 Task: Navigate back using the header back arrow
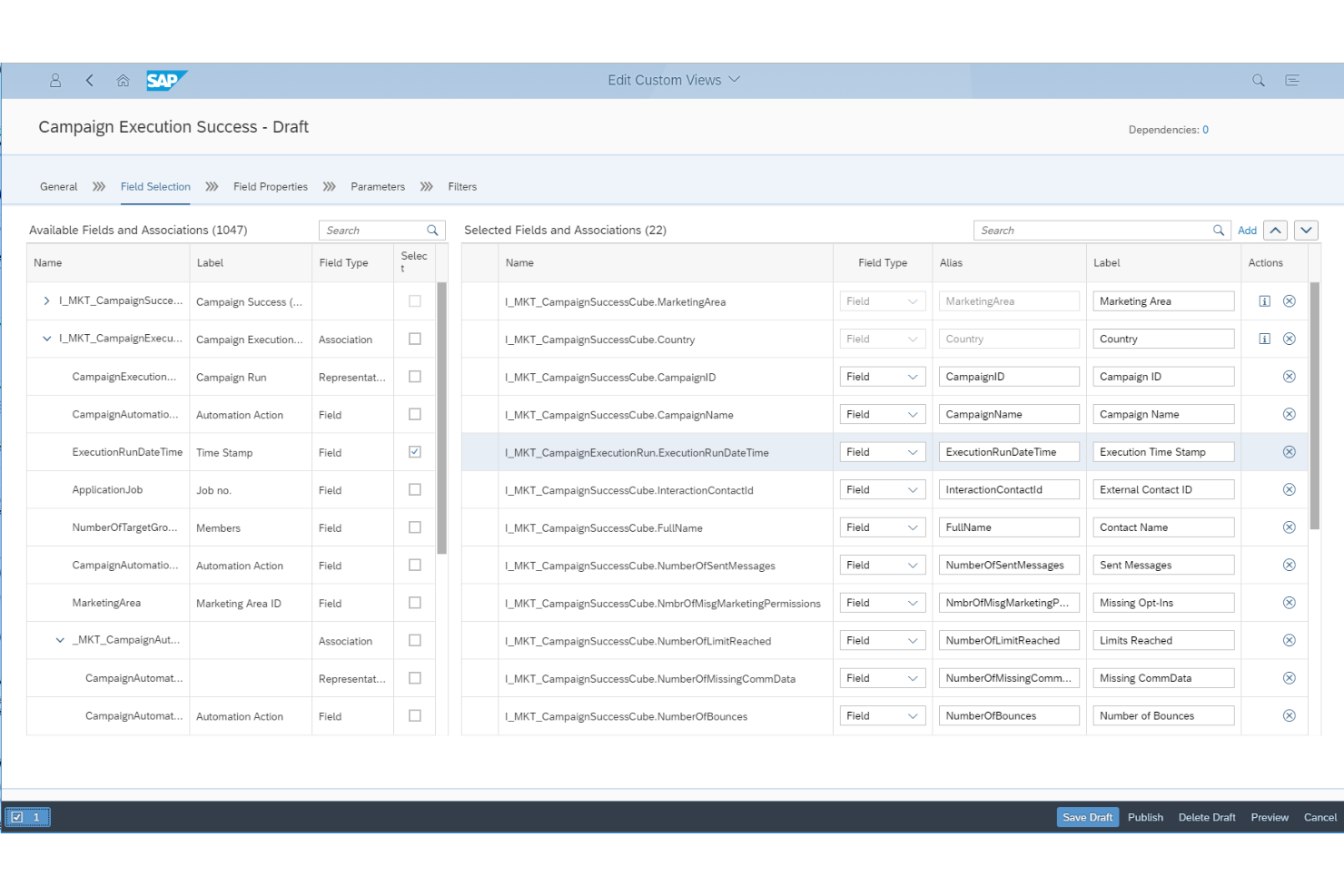coord(89,80)
